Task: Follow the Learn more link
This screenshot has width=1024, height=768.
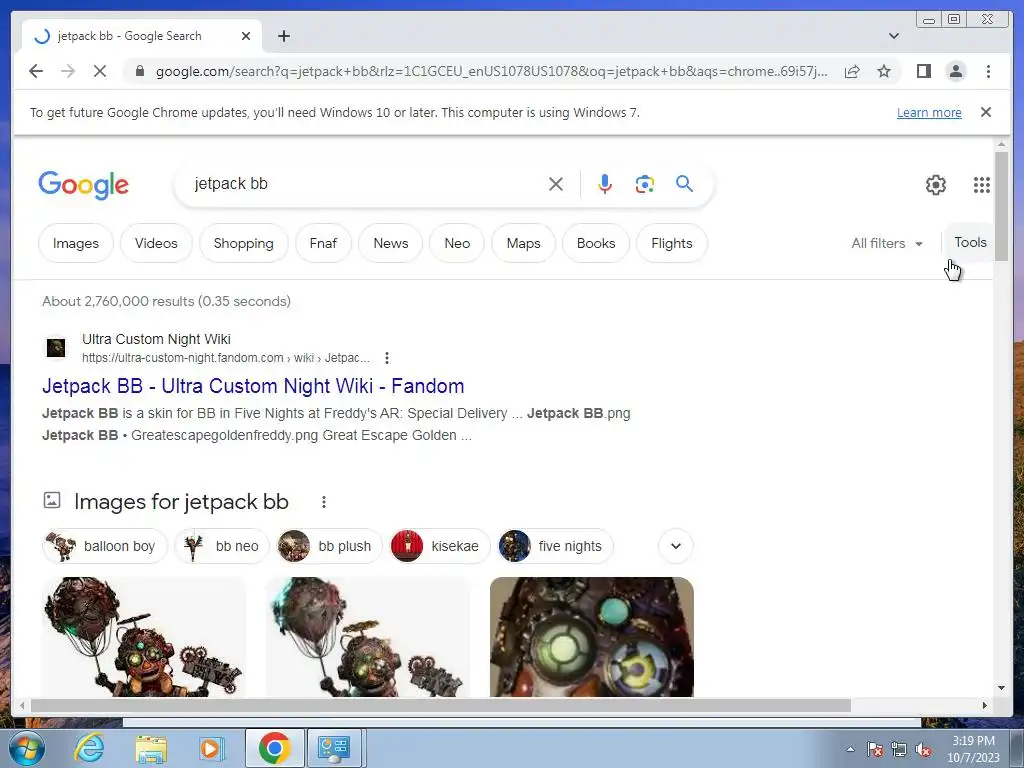Action: (929, 112)
